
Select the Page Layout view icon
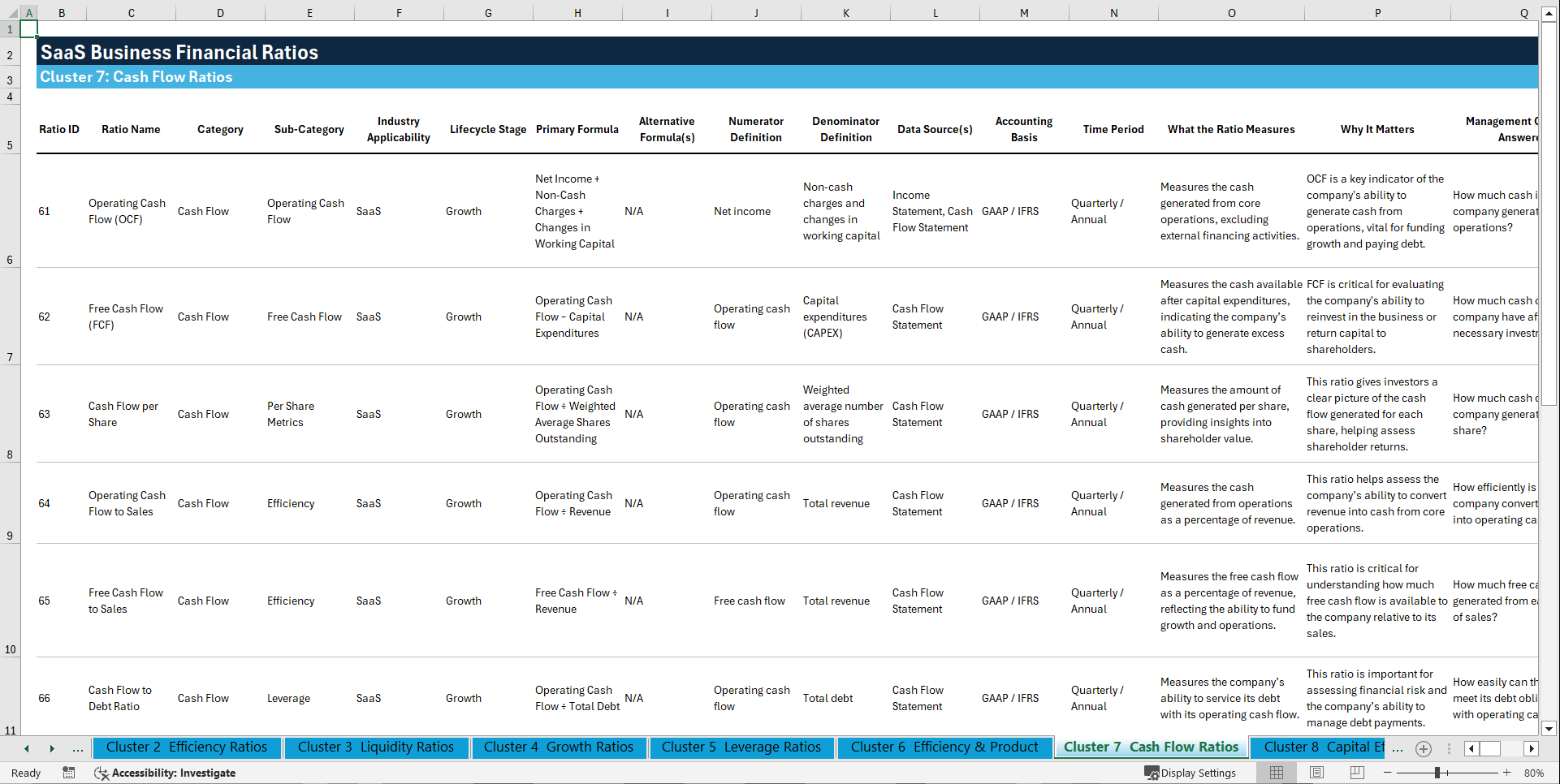pyautogui.click(x=1316, y=773)
